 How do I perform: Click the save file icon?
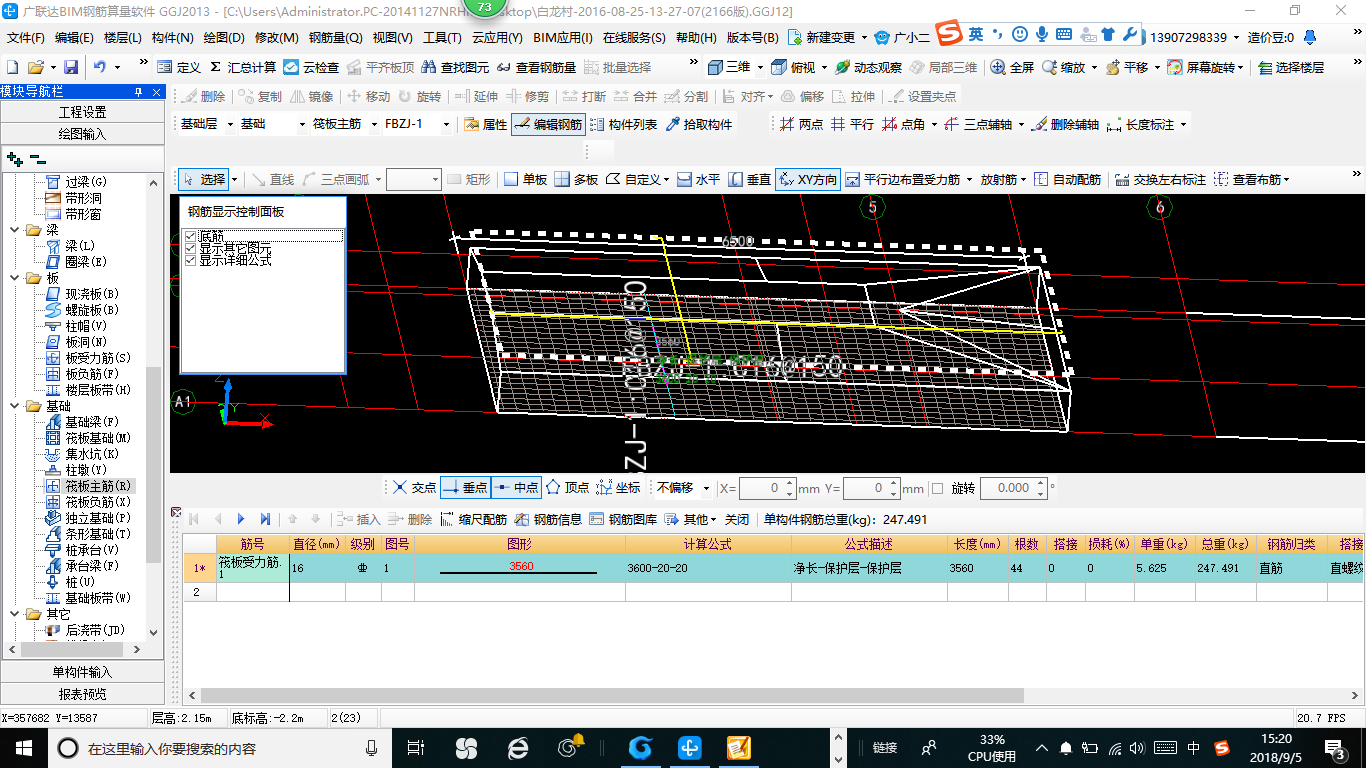point(71,67)
